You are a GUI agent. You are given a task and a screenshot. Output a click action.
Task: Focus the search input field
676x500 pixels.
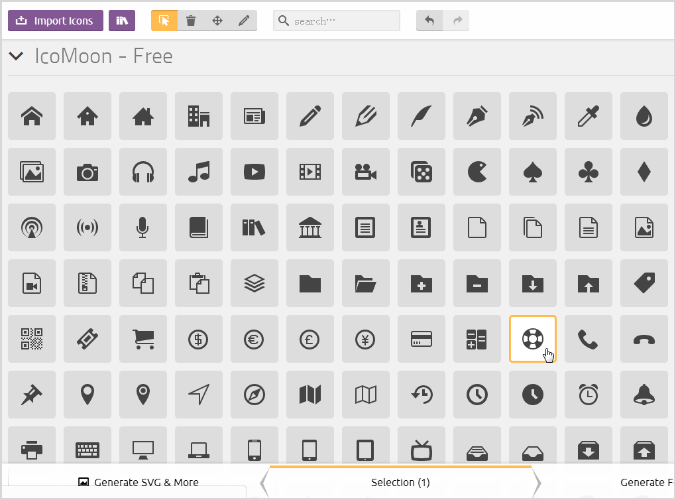coord(336,21)
